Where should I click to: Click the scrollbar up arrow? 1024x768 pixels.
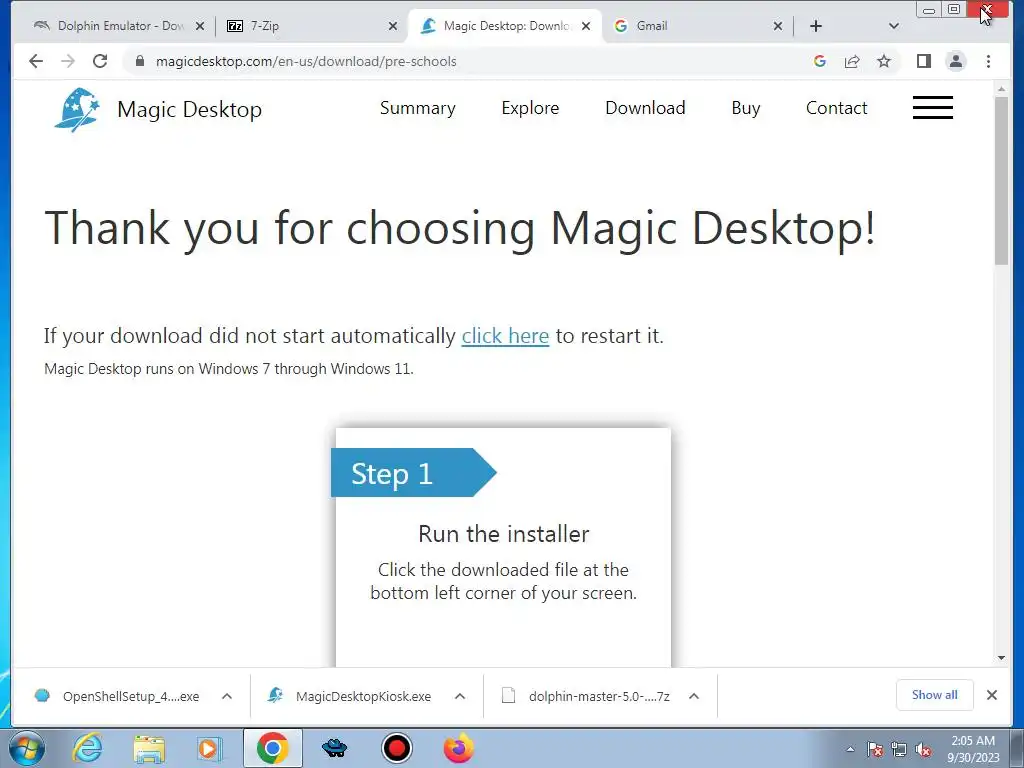tap(1001, 88)
